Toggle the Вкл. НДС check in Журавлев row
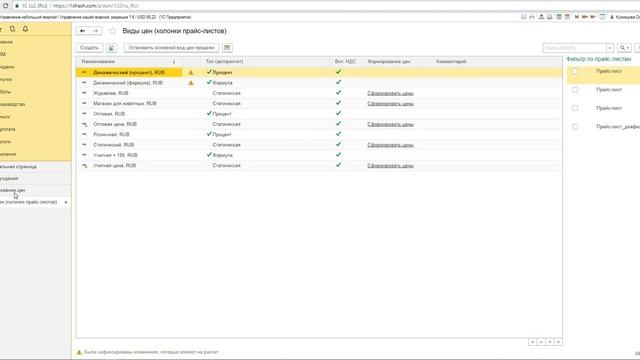 [x=338, y=93]
